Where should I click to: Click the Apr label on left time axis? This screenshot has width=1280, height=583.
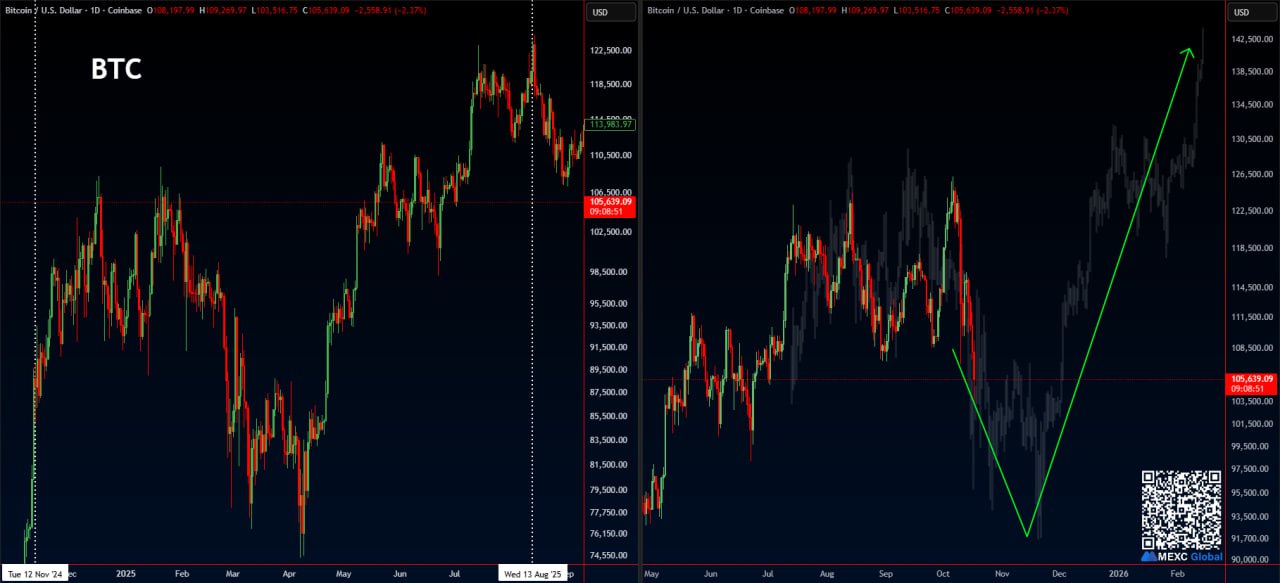pos(289,574)
